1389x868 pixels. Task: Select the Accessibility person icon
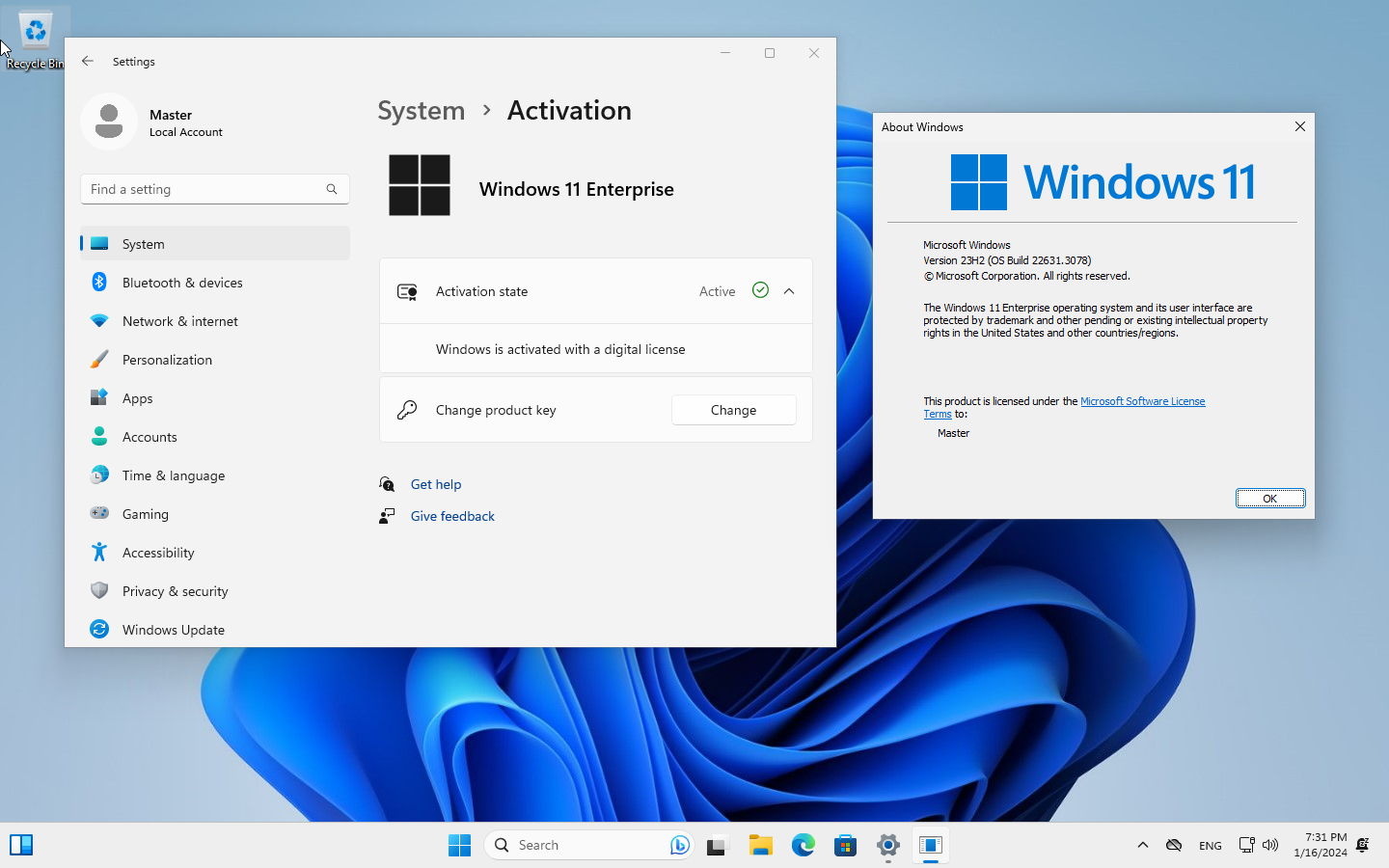pos(99,552)
